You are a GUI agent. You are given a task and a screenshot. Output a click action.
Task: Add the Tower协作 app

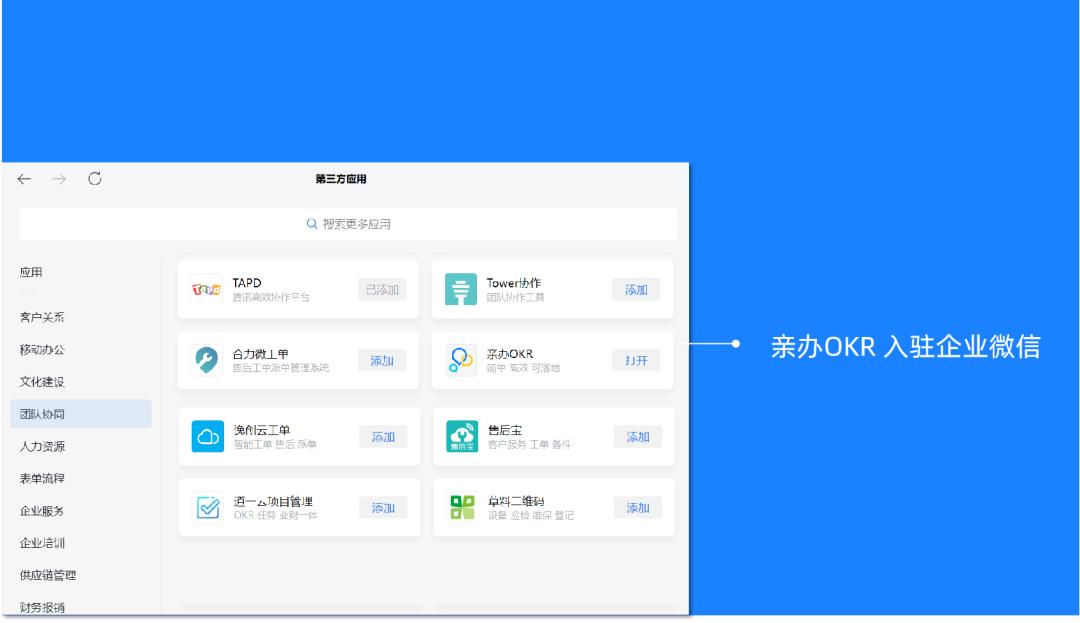tap(636, 290)
